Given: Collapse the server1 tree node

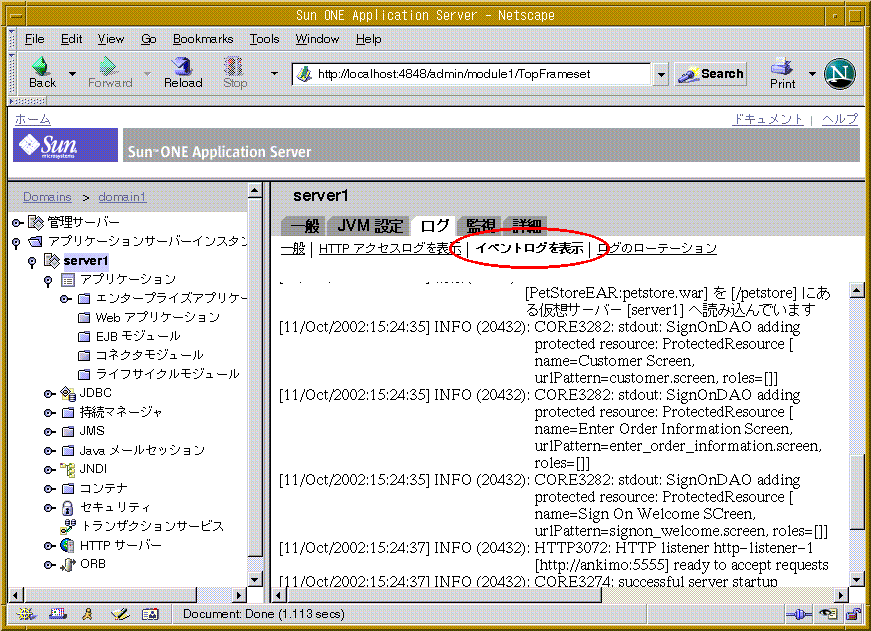Looking at the screenshot, I should click(32, 262).
